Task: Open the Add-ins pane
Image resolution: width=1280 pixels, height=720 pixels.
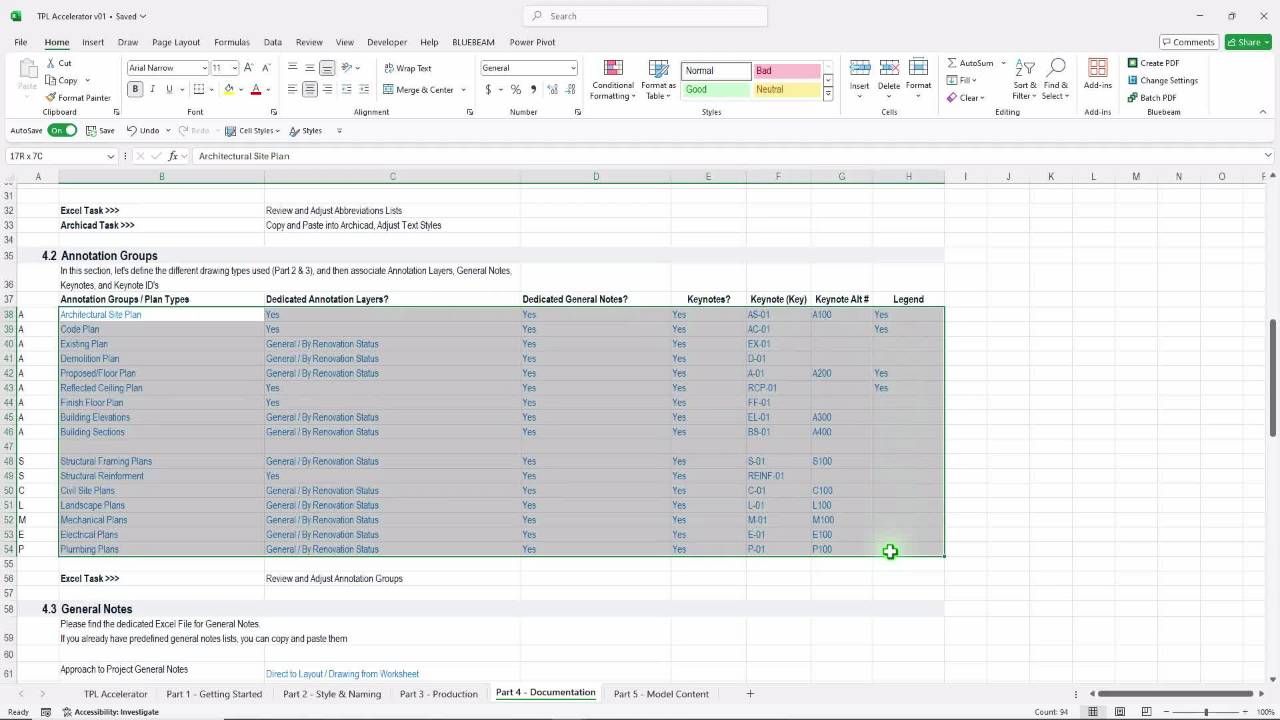Action: tap(1098, 74)
